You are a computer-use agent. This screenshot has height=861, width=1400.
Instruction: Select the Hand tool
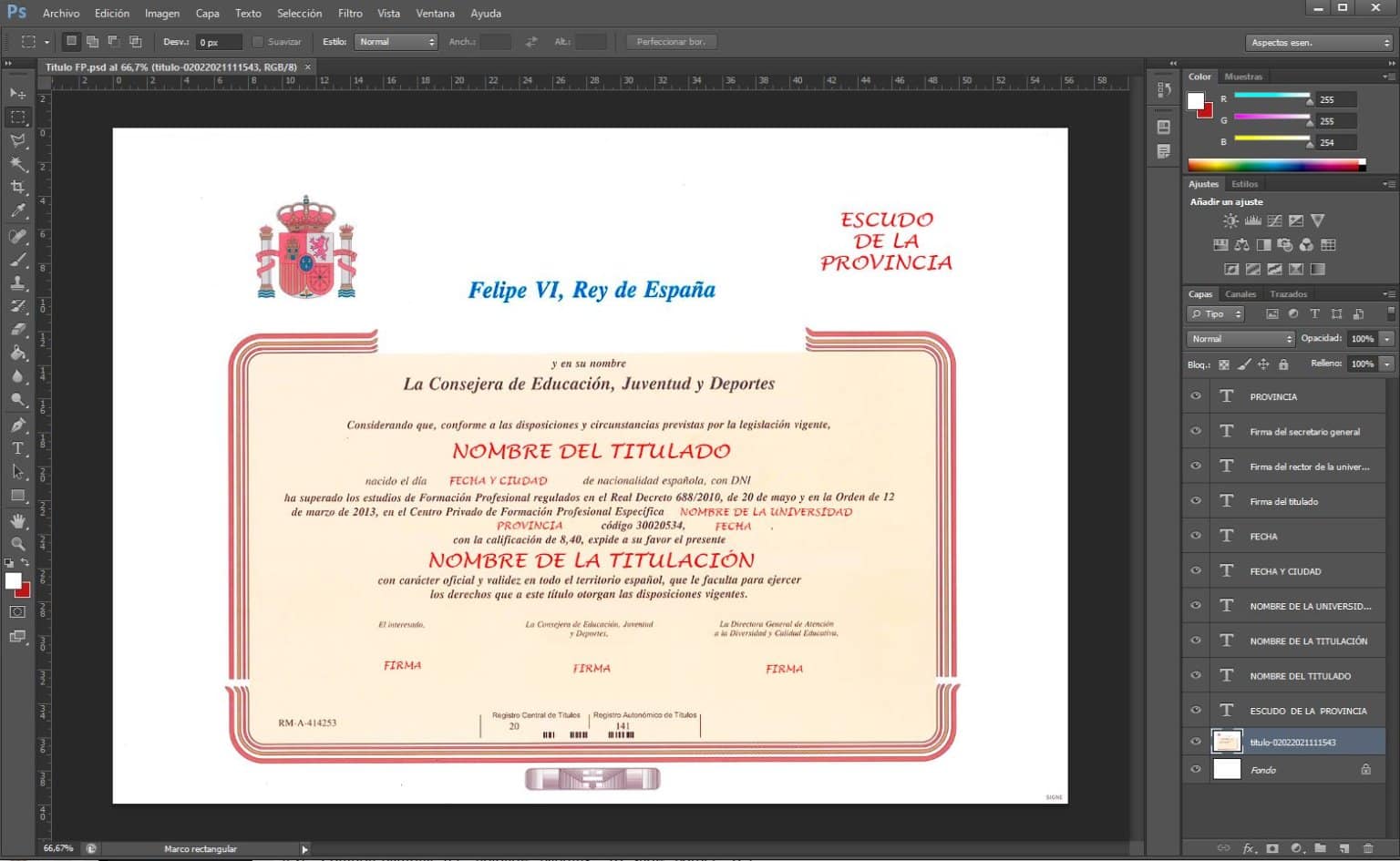click(x=18, y=519)
